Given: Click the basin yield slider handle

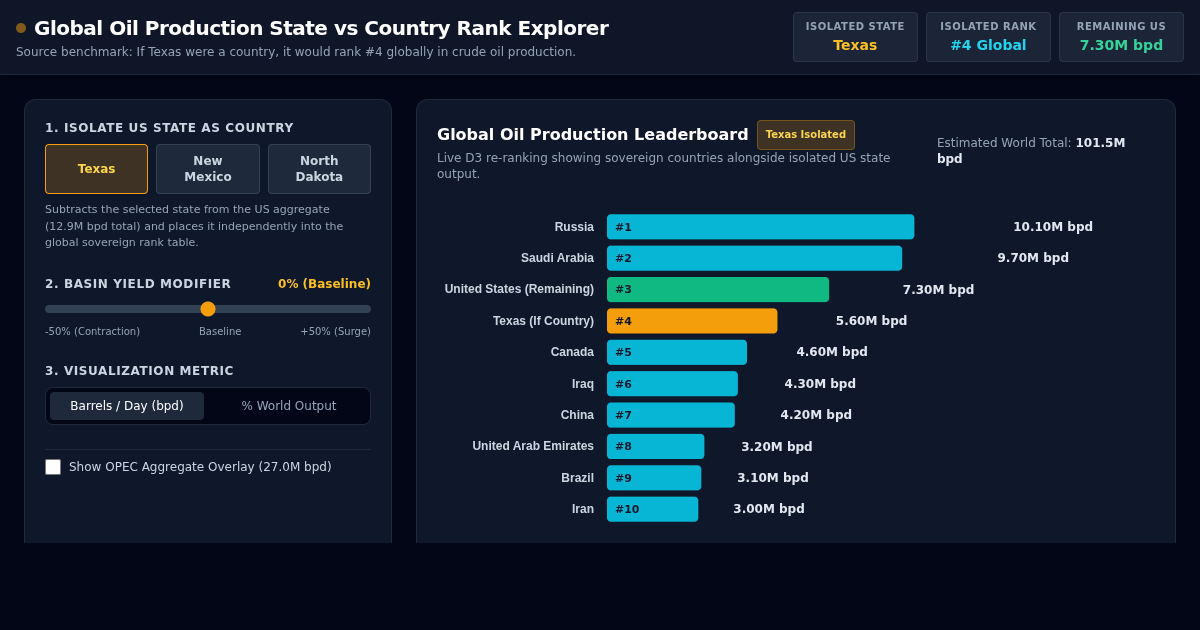Looking at the screenshot, I should pos(208,309).
